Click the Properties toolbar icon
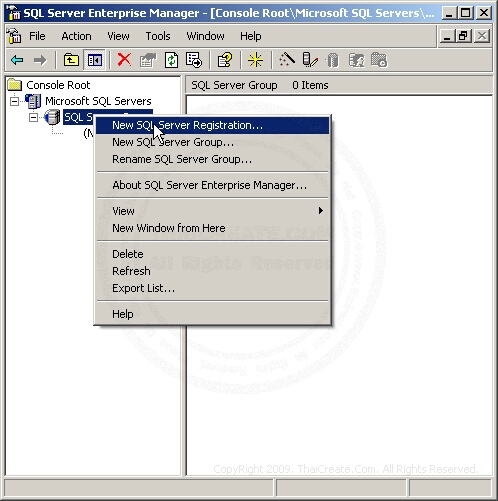The image size is (498, 501). pyautogui.click(x=148, y=60)
